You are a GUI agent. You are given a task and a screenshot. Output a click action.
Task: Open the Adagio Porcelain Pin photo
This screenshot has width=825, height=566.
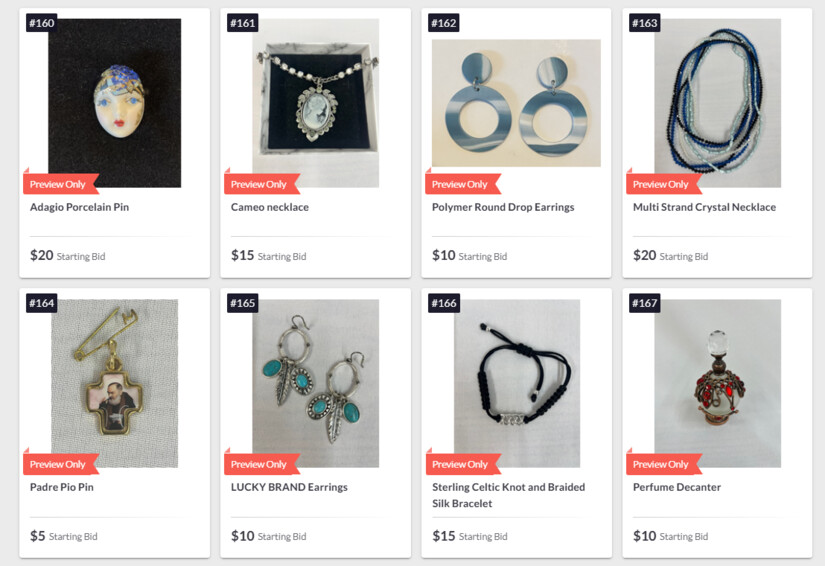coord(115,103)
